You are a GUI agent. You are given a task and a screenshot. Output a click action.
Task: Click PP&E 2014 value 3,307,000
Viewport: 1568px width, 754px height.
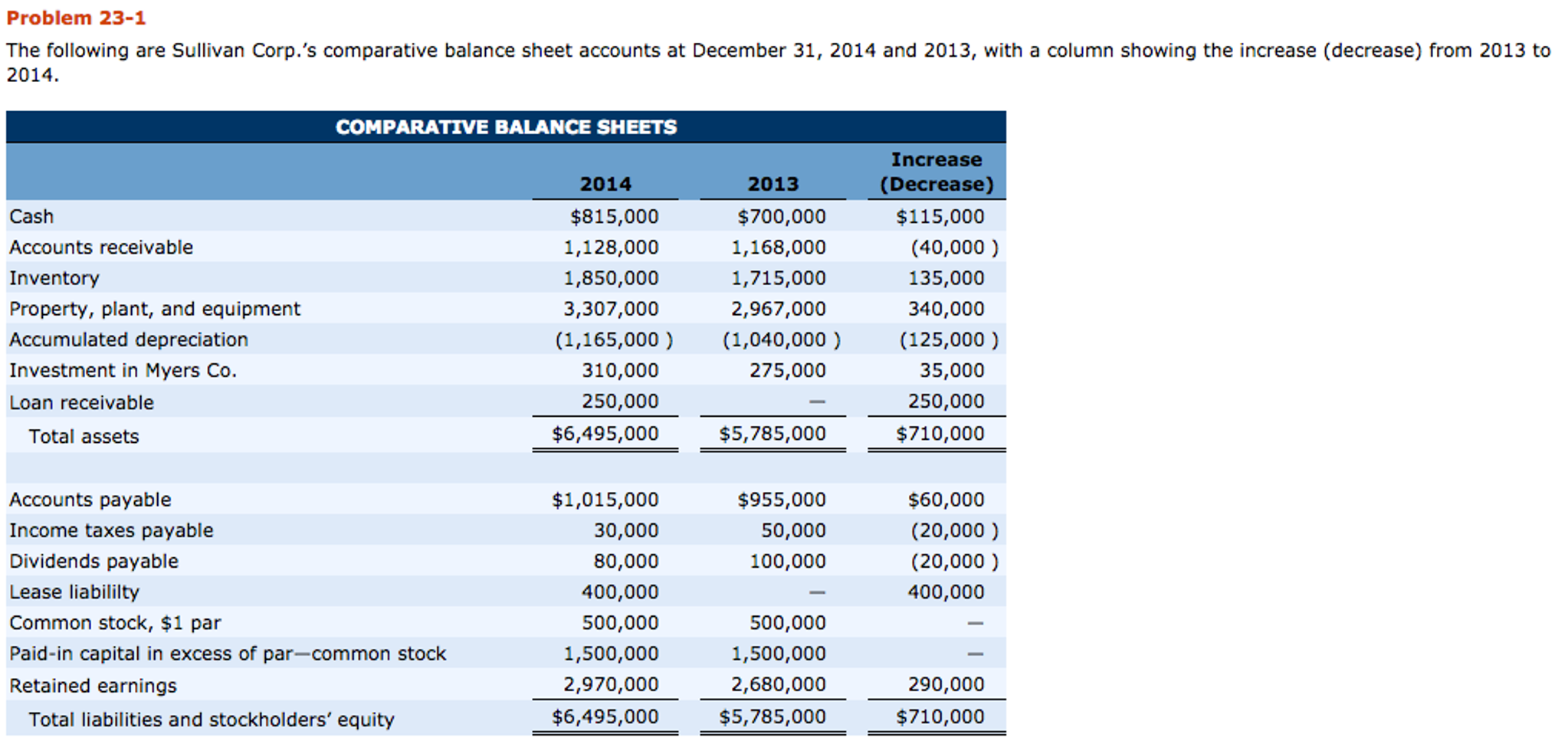pyautogui.click(x=611, y=309)
